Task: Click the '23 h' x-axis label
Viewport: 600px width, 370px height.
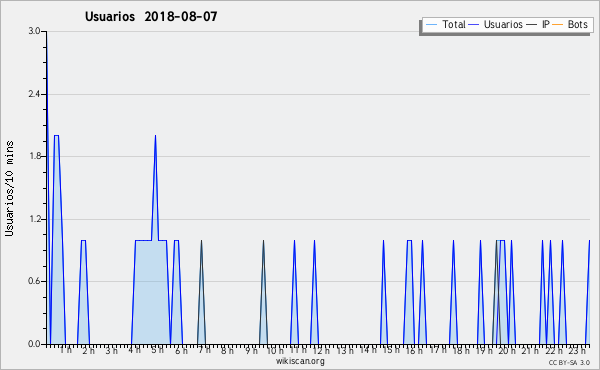Action: [577, 350]
